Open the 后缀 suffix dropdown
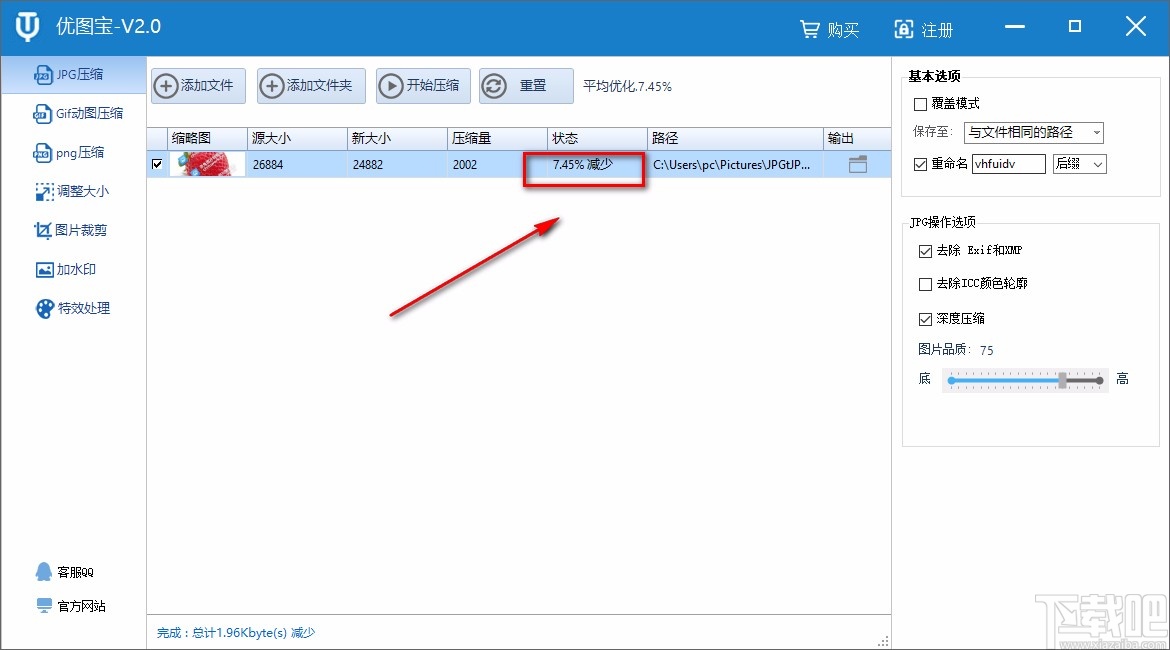The image size is (1170, 650). (1079, 164)
